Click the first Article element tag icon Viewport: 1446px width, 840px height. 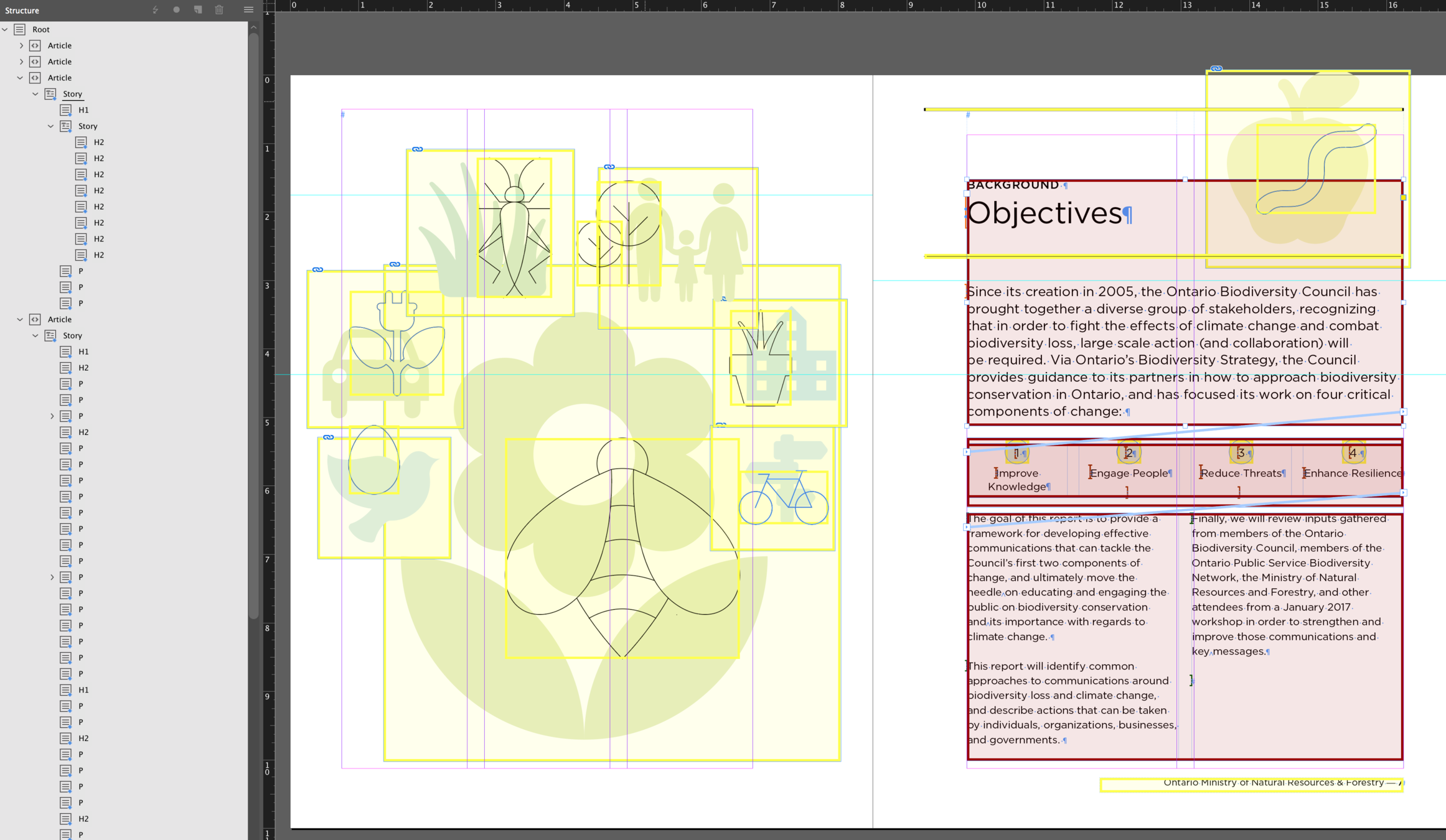pos(35,45)
